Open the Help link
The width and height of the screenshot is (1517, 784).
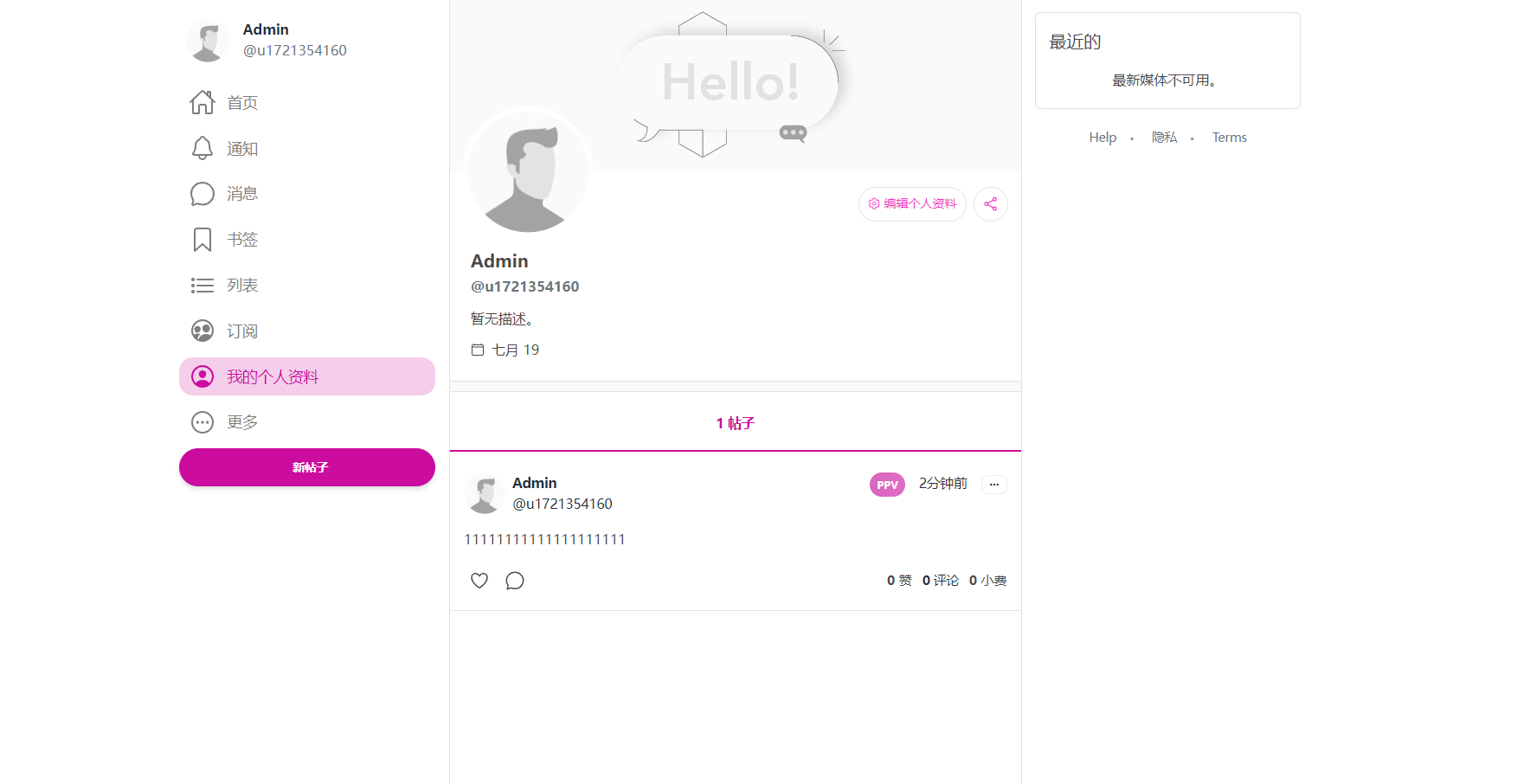(1102, 138)
